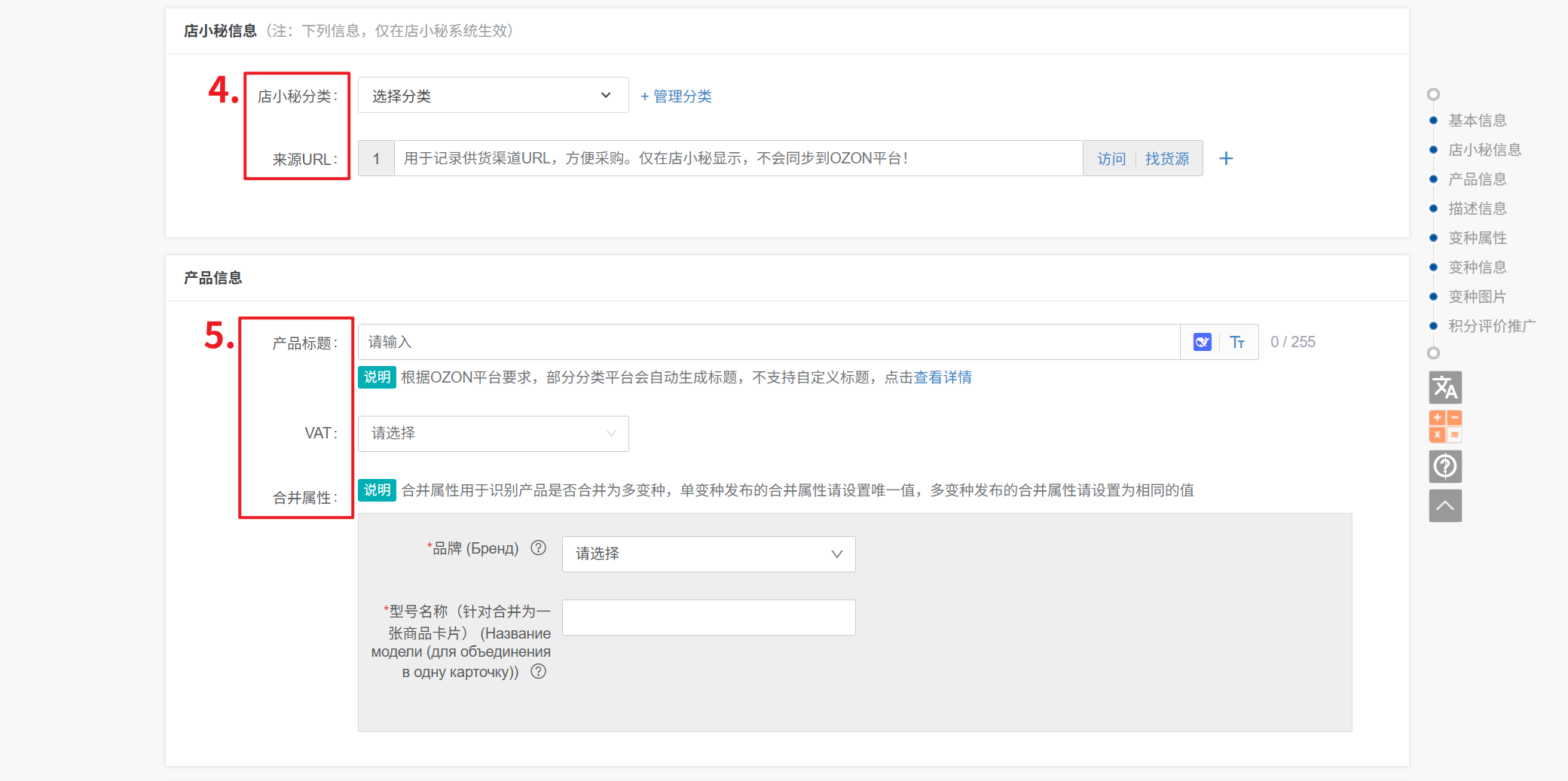The image size is (1568, 781).
Task: Open the 查看详情 link
Action: point(943,377)
